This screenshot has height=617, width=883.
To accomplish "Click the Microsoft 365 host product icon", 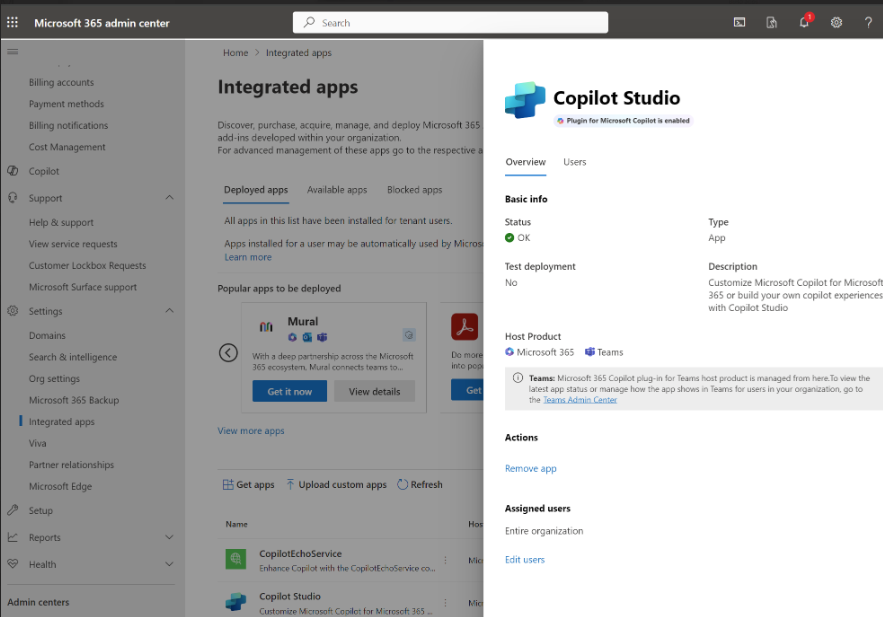I will 509,352.
